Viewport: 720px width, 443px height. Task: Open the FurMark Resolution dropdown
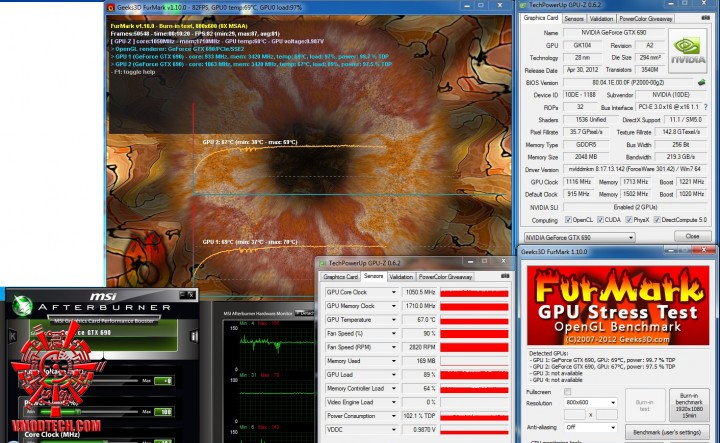(x=591, y=402)
